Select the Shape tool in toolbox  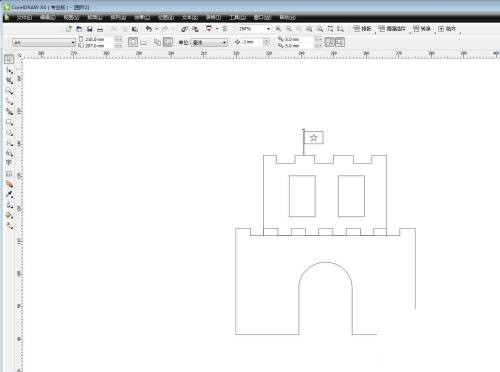click(x=9, y=70)
